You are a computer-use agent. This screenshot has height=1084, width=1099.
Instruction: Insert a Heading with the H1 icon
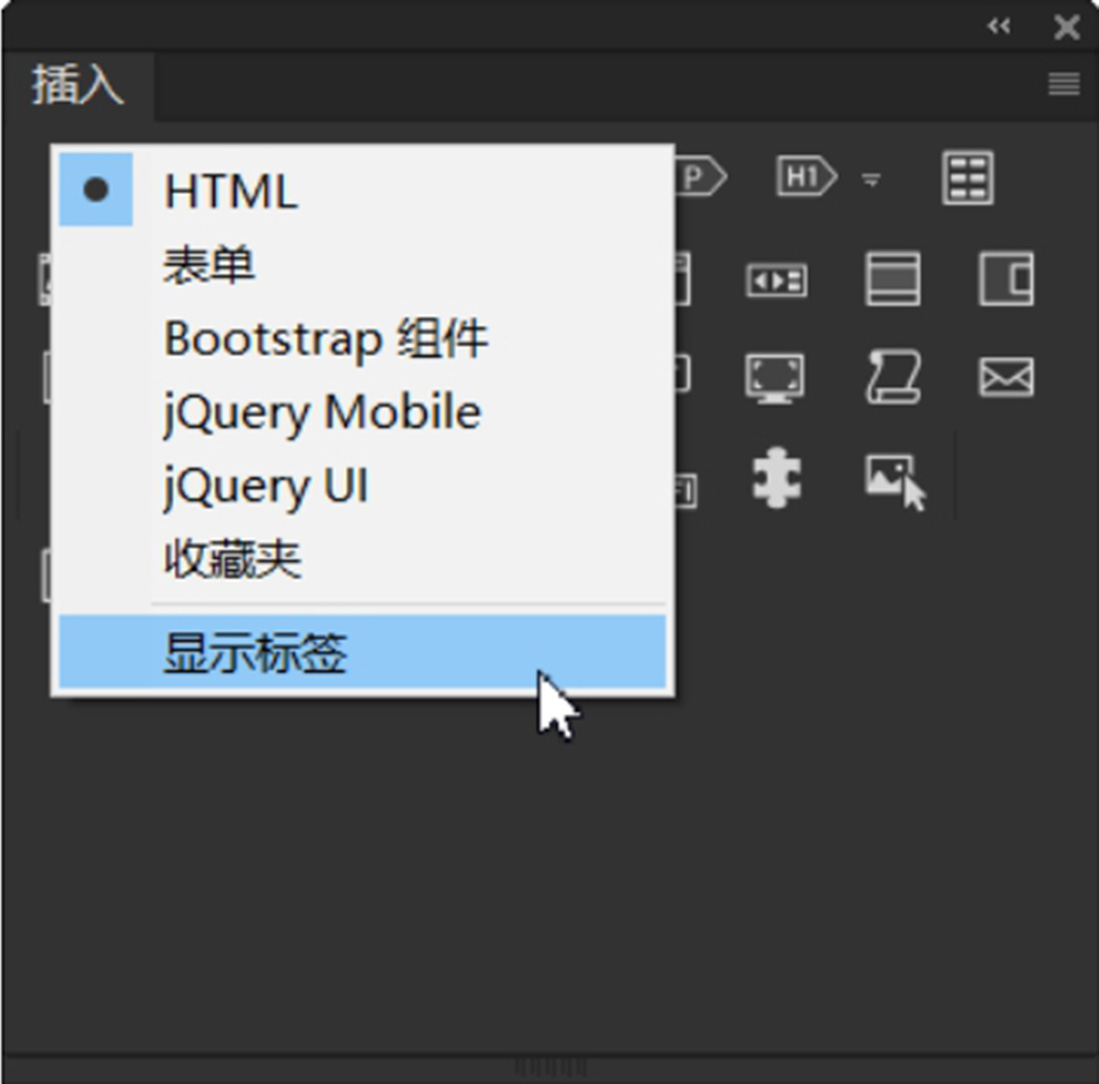pyautogui.click(x=807, y=176)
